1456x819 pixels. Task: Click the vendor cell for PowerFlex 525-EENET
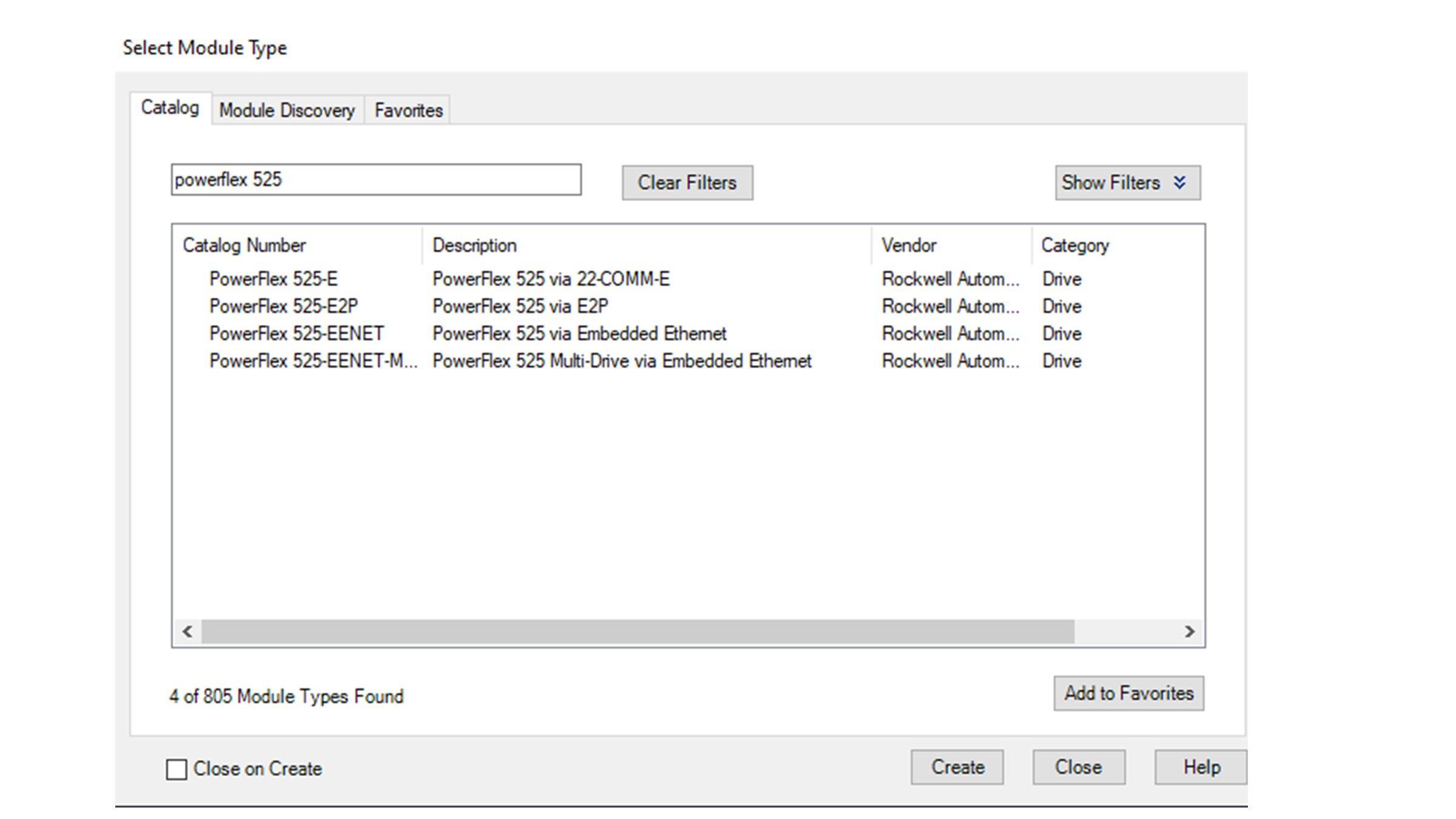[951, 334]
